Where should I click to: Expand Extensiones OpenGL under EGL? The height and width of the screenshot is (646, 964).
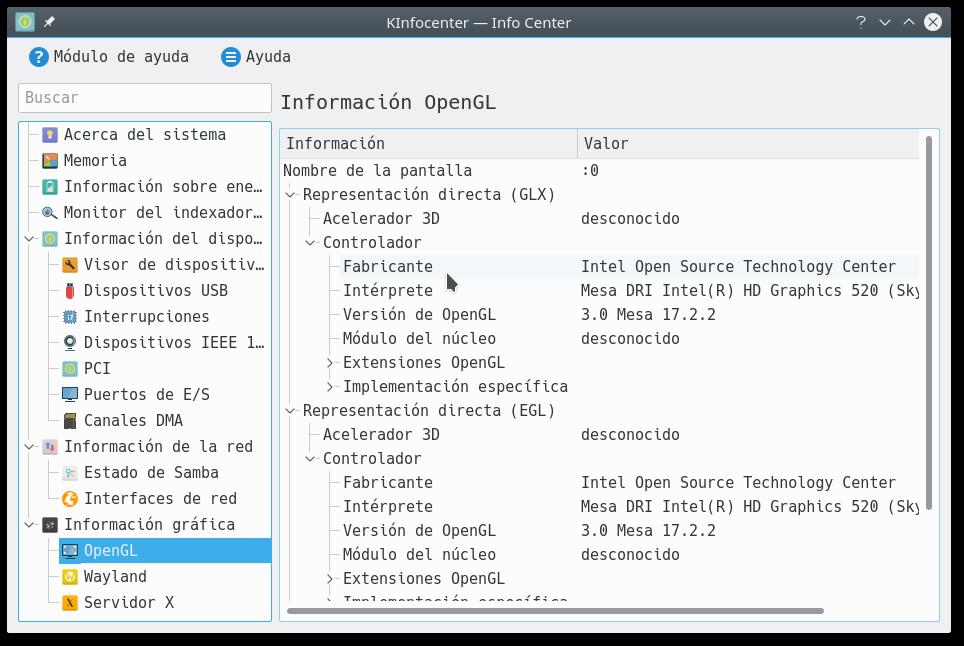pos(330,579)
